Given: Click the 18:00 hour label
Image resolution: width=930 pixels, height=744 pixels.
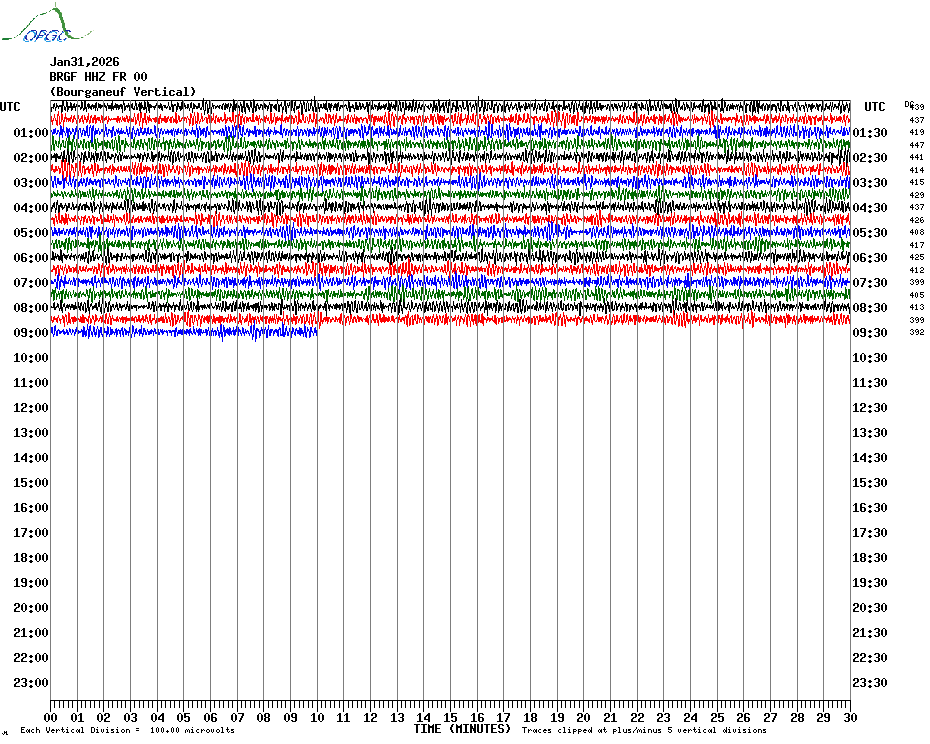Looking at the screenshot, I should pyautogui.click(x=31, y=558).
